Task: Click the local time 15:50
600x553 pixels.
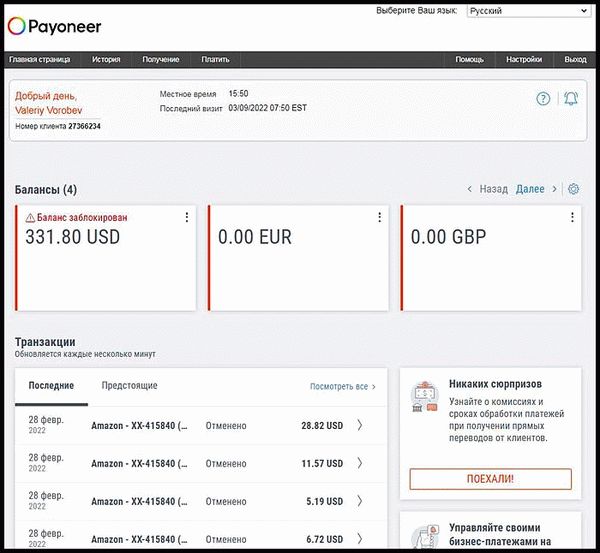Action: pyautogui.click(x=238, y=94)
